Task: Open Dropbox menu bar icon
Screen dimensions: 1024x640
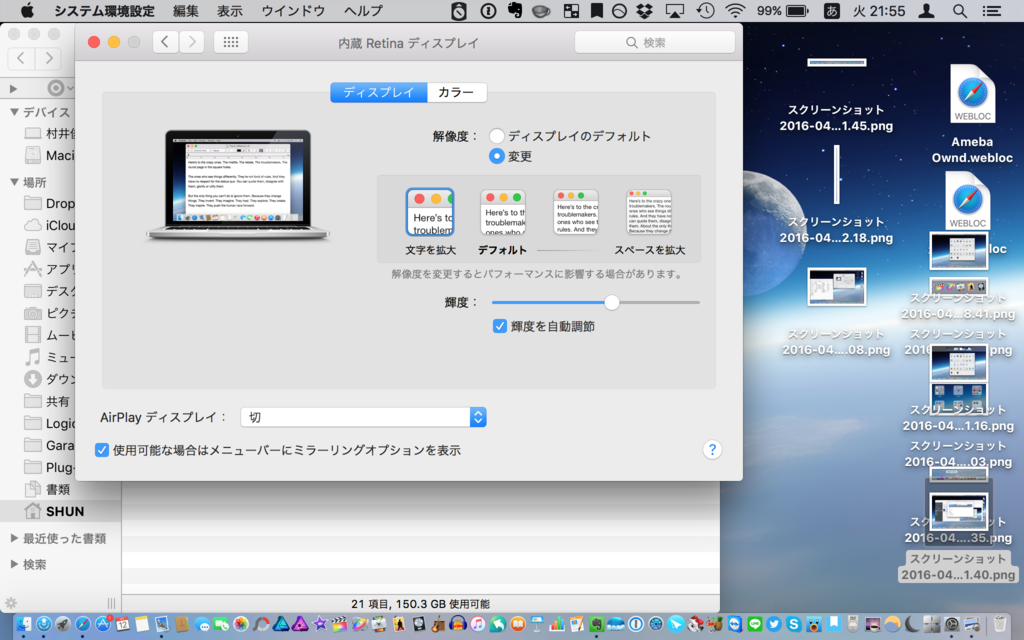Action: (645, 10)
